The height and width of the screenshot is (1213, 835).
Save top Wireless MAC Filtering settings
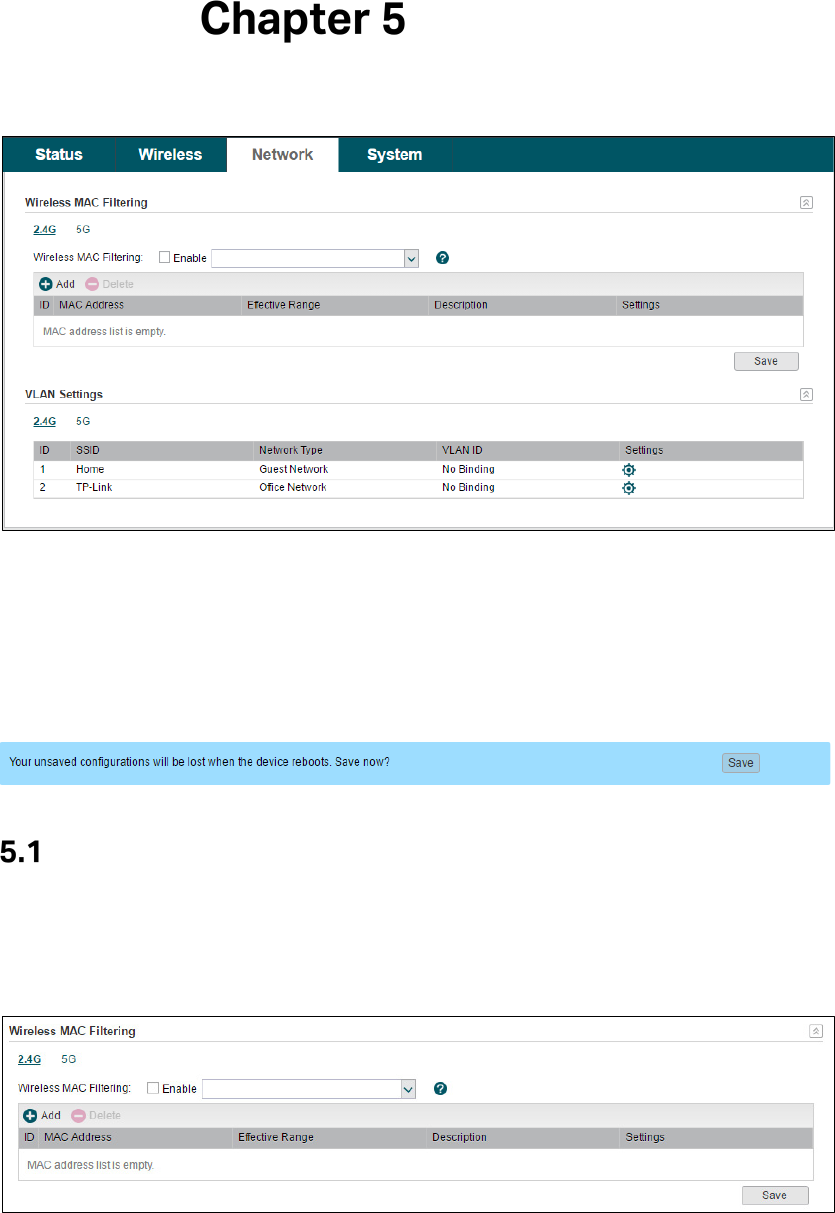click(766, 361)
